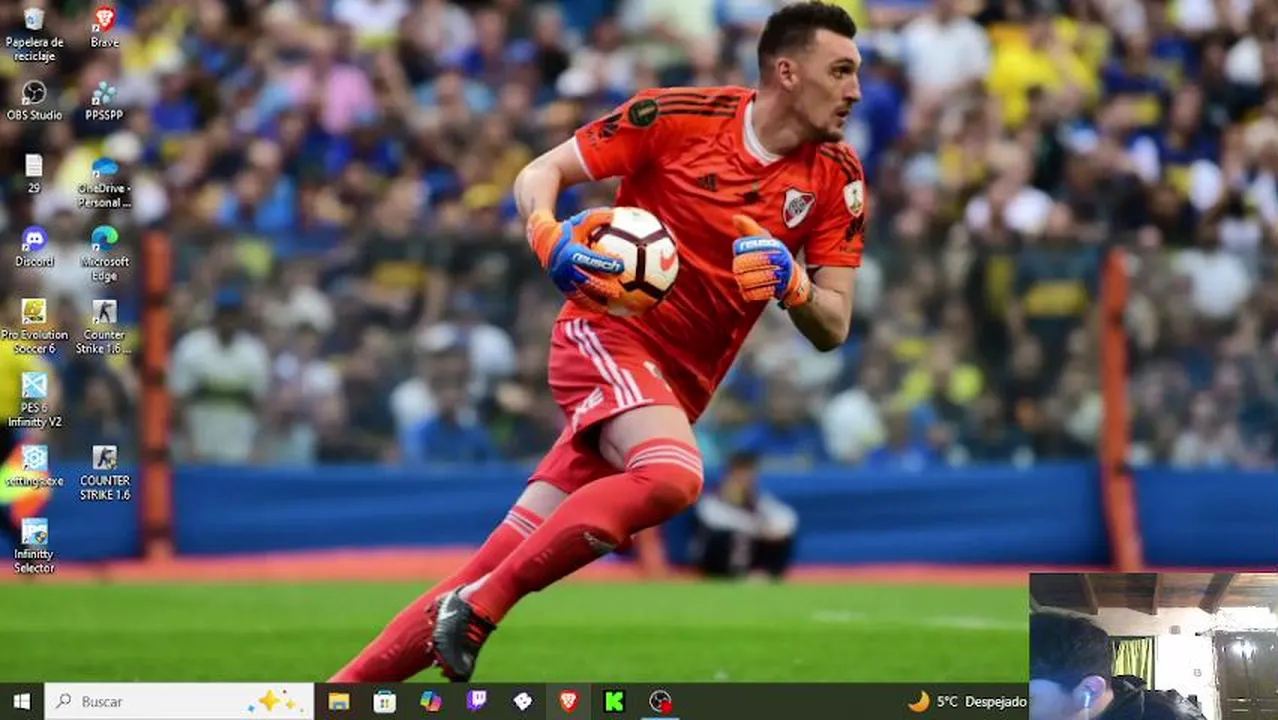Click the webcam overlay in the corner
The width and height of the screenshot is (1278, 720).
(1154, 646)
